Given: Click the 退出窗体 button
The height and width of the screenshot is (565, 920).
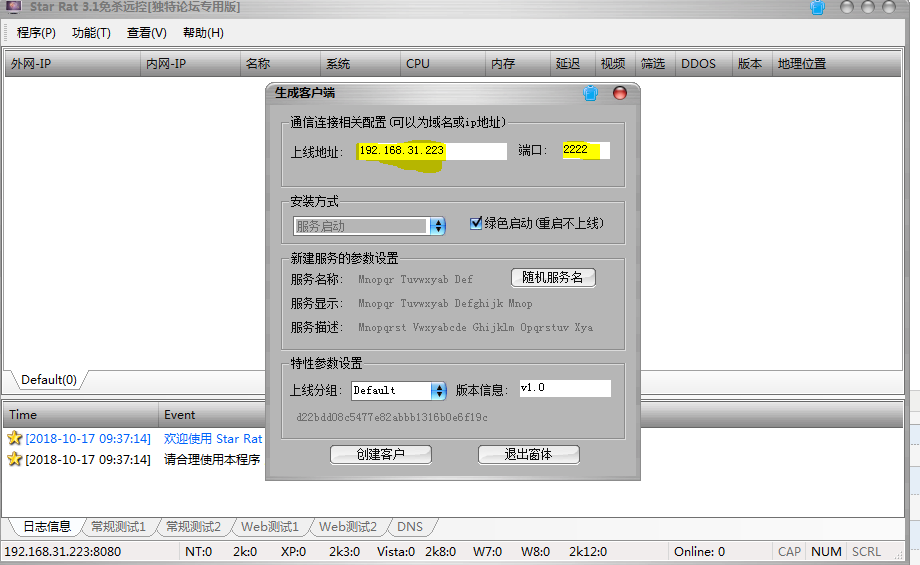Looking at the screenshot, I should [529, 454].
